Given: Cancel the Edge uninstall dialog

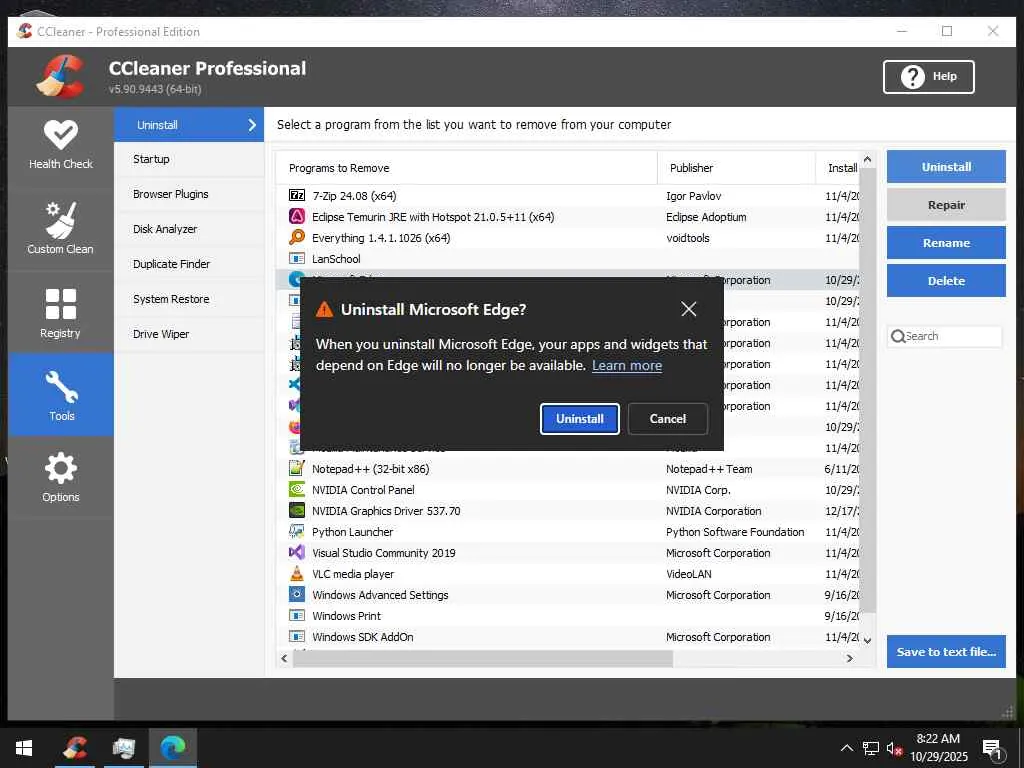Looking at the screenshot, I should [667, 419].
